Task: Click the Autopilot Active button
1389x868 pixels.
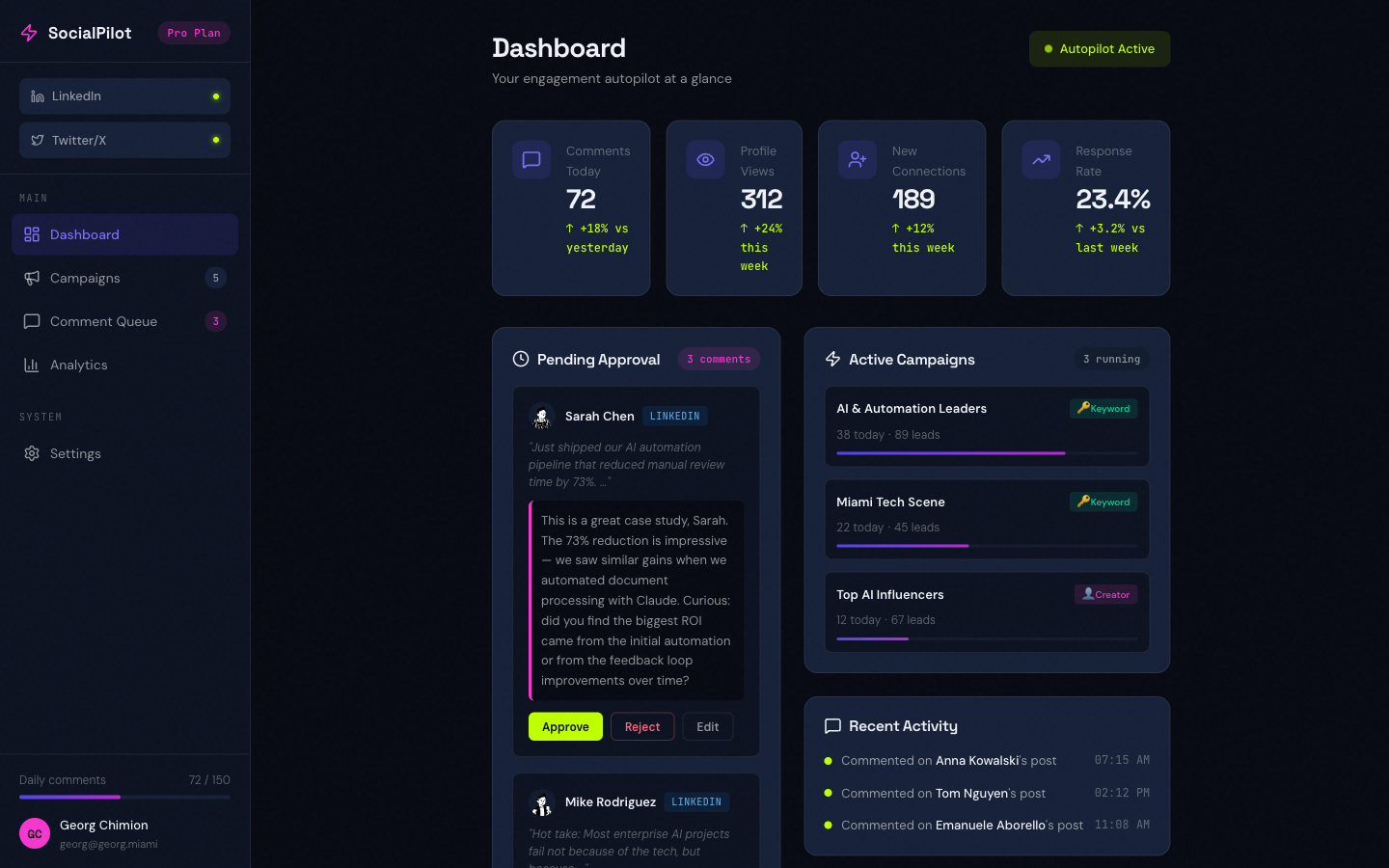Action: pos(1100,49)
